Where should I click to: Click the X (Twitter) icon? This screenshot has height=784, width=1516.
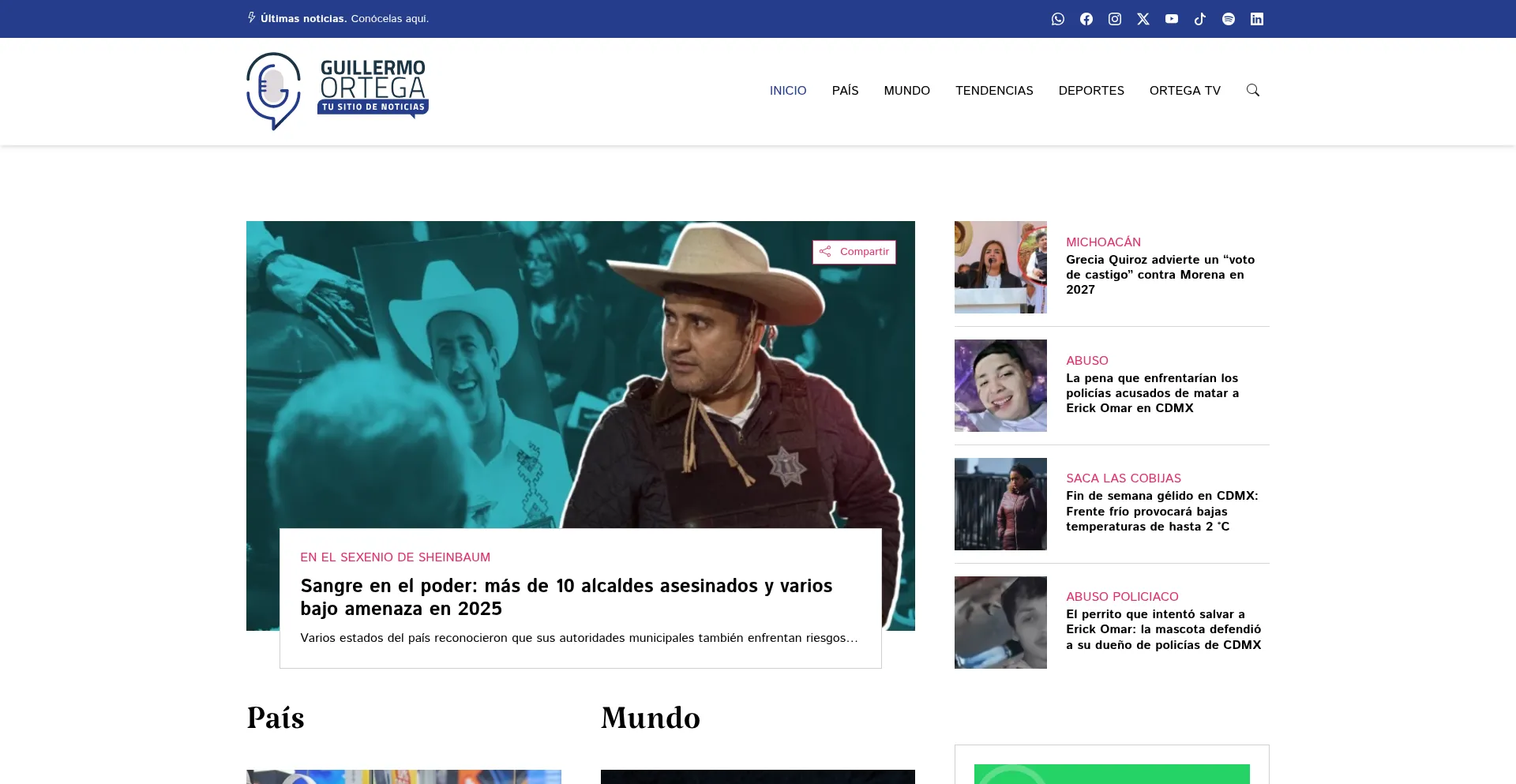pos(1143,19)
